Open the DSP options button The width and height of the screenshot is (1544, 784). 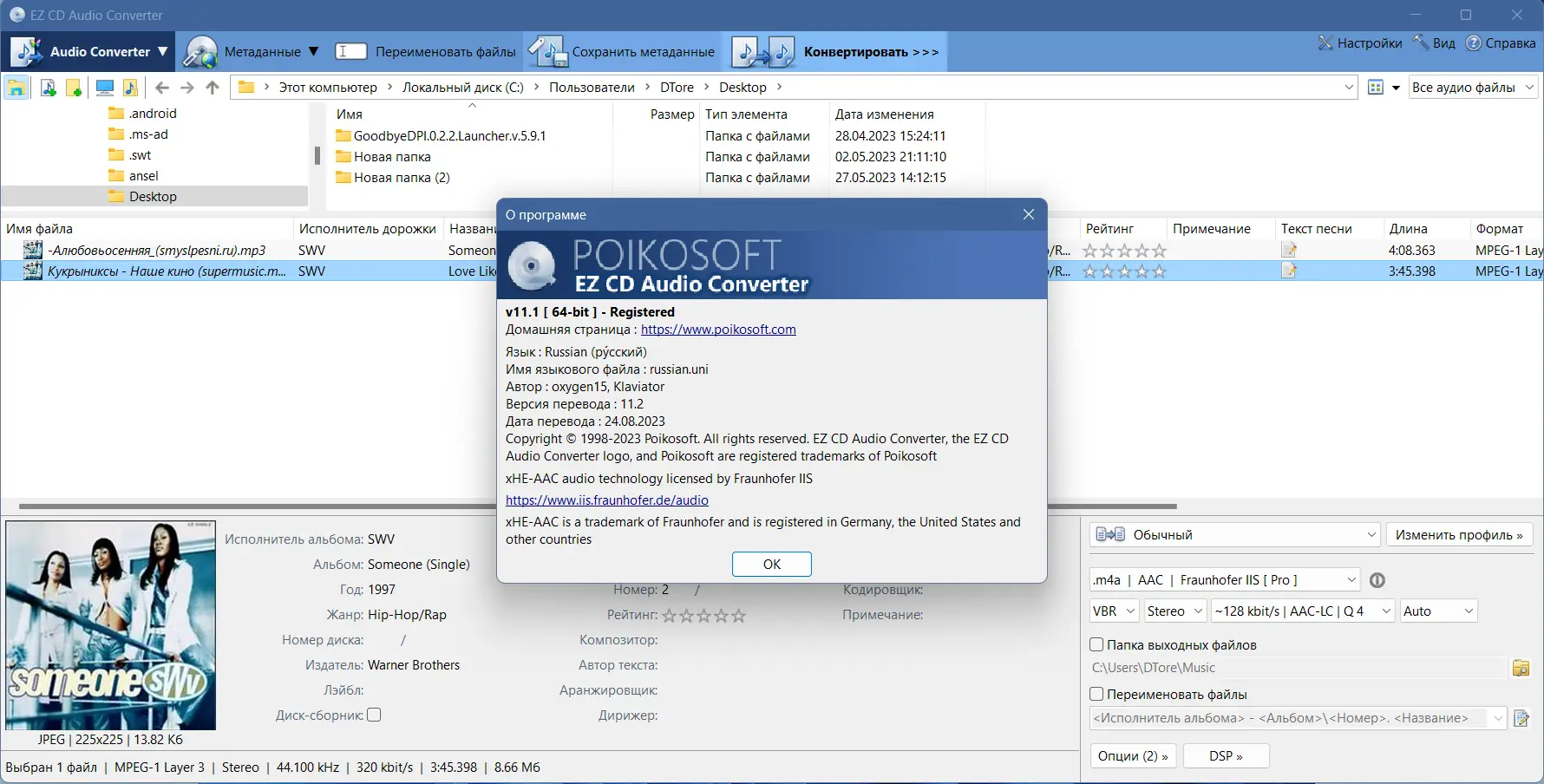point(1226,756)
